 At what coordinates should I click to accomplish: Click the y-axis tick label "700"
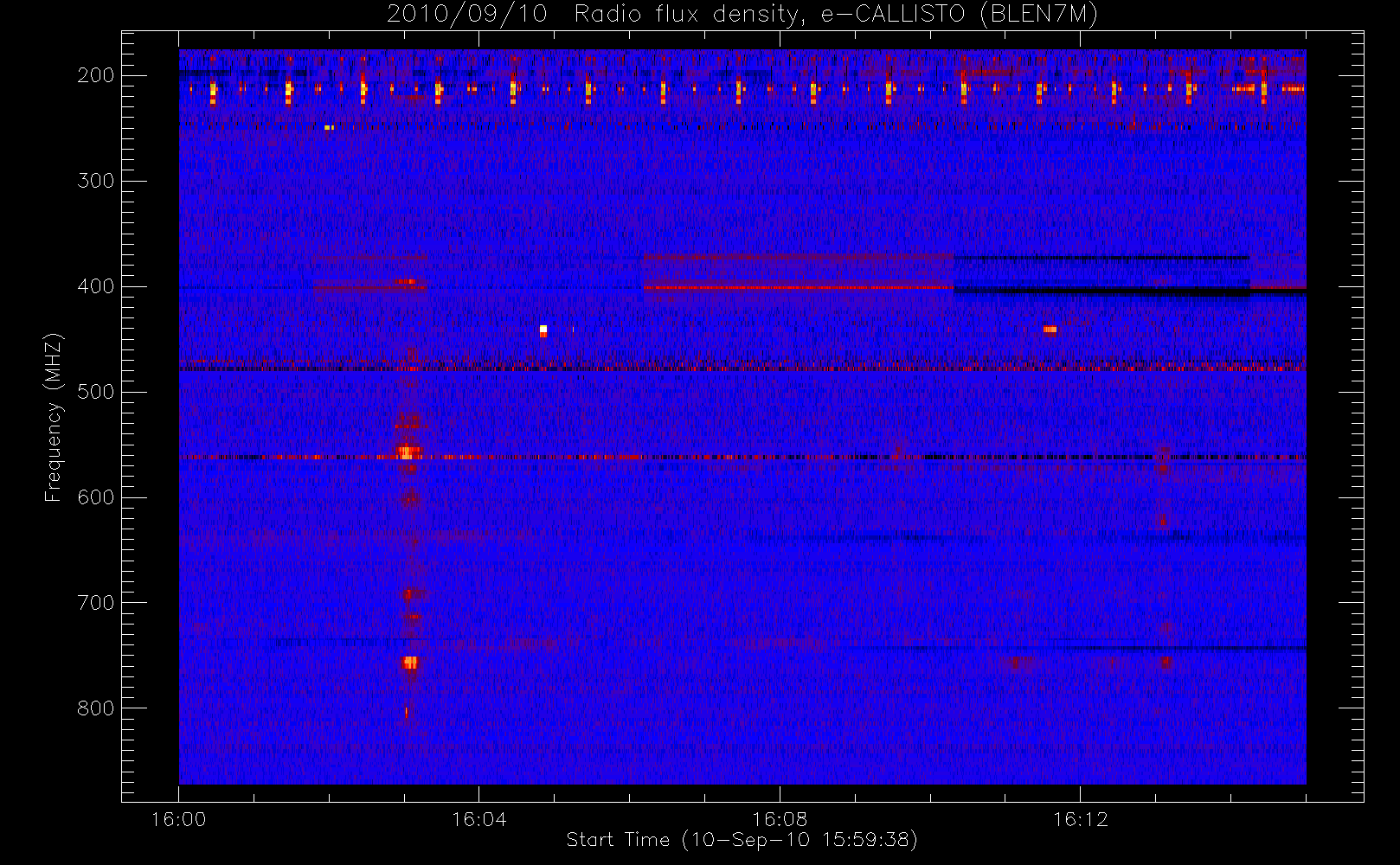coord(96,603)
